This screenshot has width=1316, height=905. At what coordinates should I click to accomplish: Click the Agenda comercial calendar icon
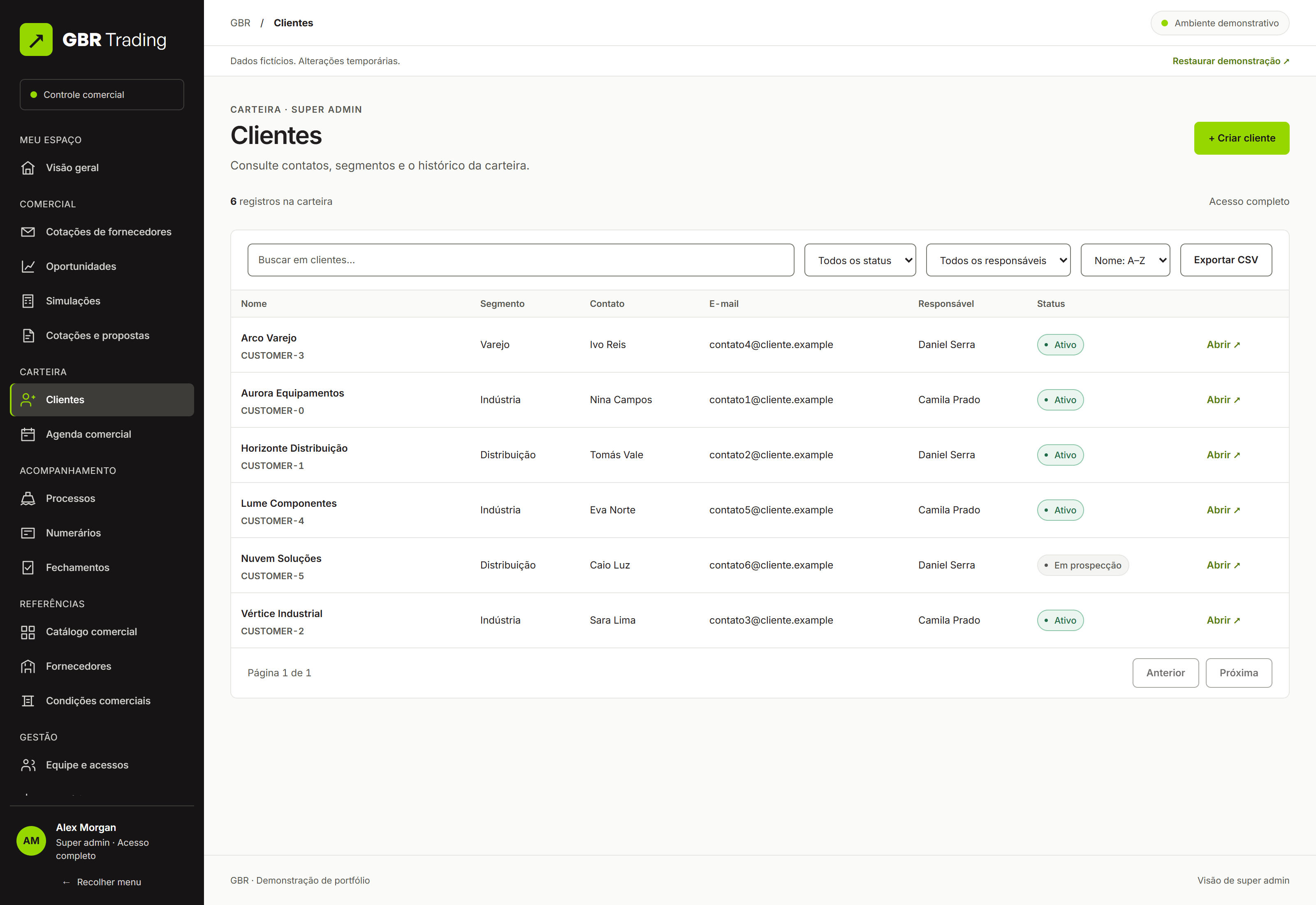click(28, 434)
